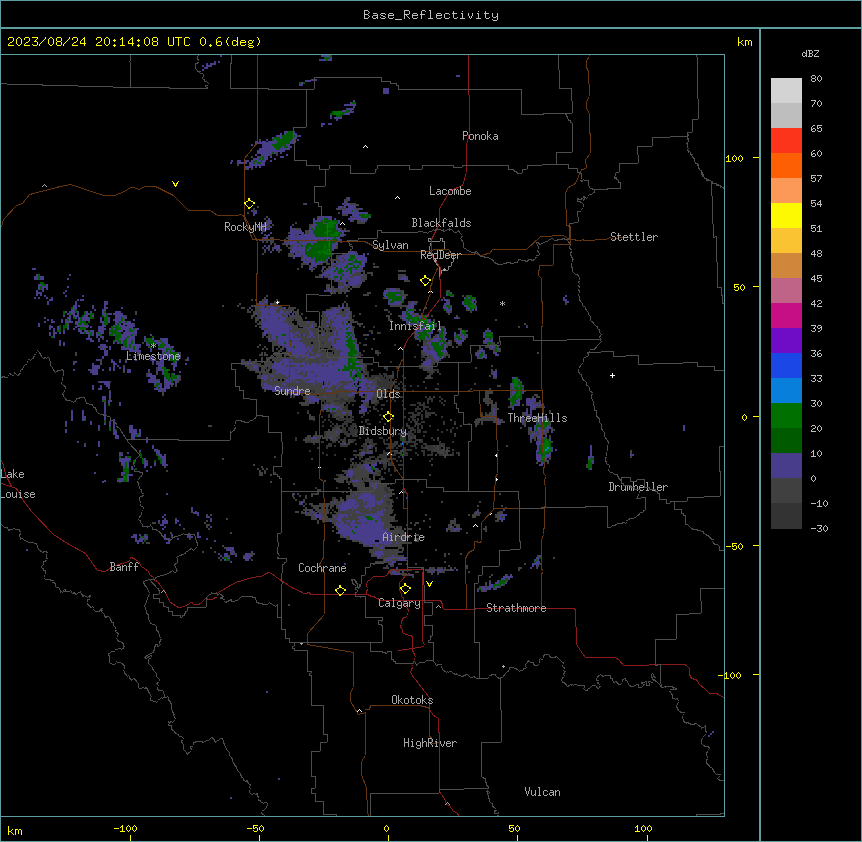Image resolution: width=862 pixels, height=842 pixels.
Task: Click the white plus marker west of Drumheller
Action: (612, 375)
